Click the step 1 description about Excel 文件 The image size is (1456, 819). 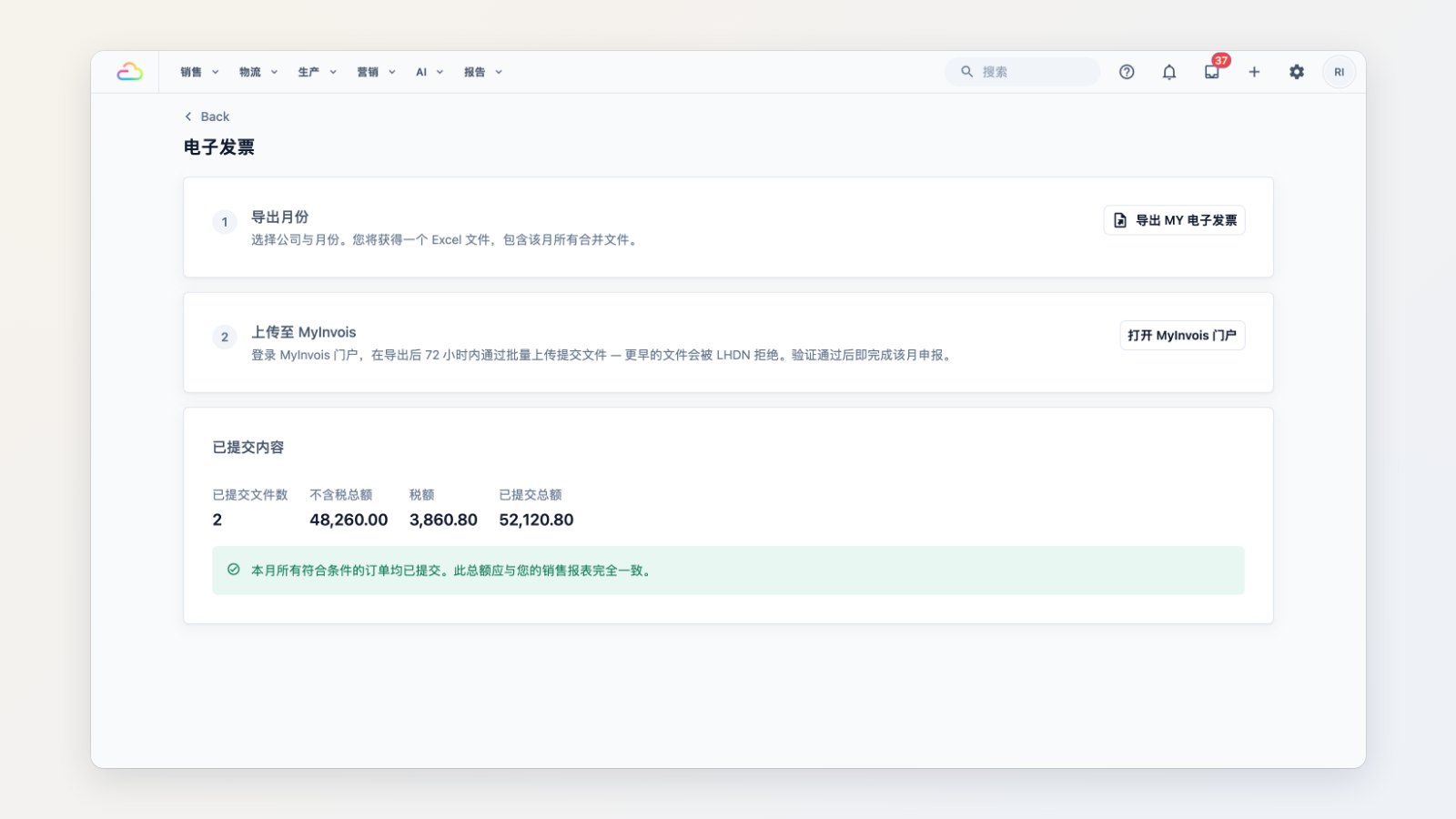click(x=446, y=239)
